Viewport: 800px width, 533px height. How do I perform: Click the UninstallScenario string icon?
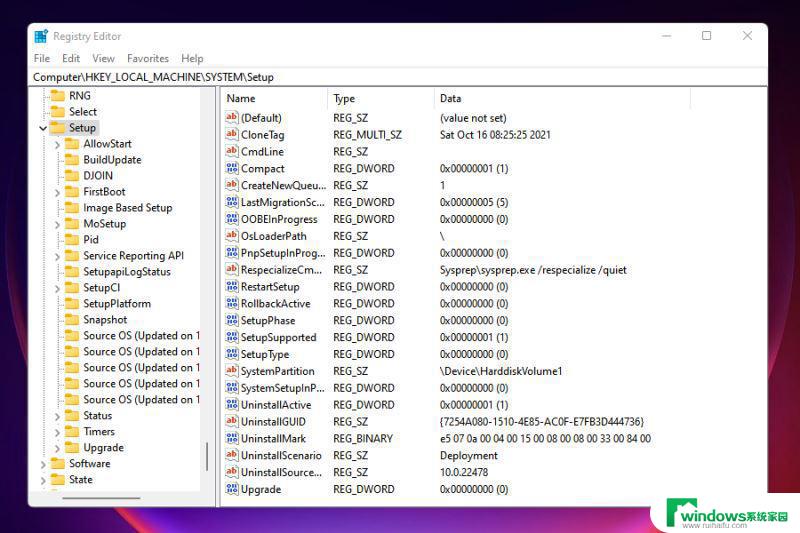pyautogui.click(x=232, y=455)
